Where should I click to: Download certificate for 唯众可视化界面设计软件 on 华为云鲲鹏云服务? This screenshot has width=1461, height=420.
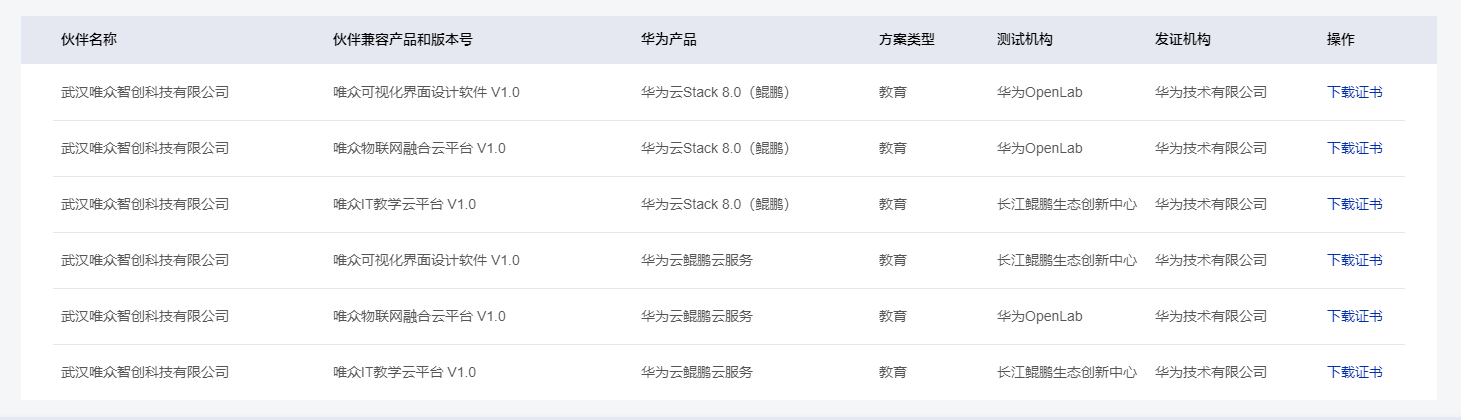pyautogui.click(x=1354, y=260)
